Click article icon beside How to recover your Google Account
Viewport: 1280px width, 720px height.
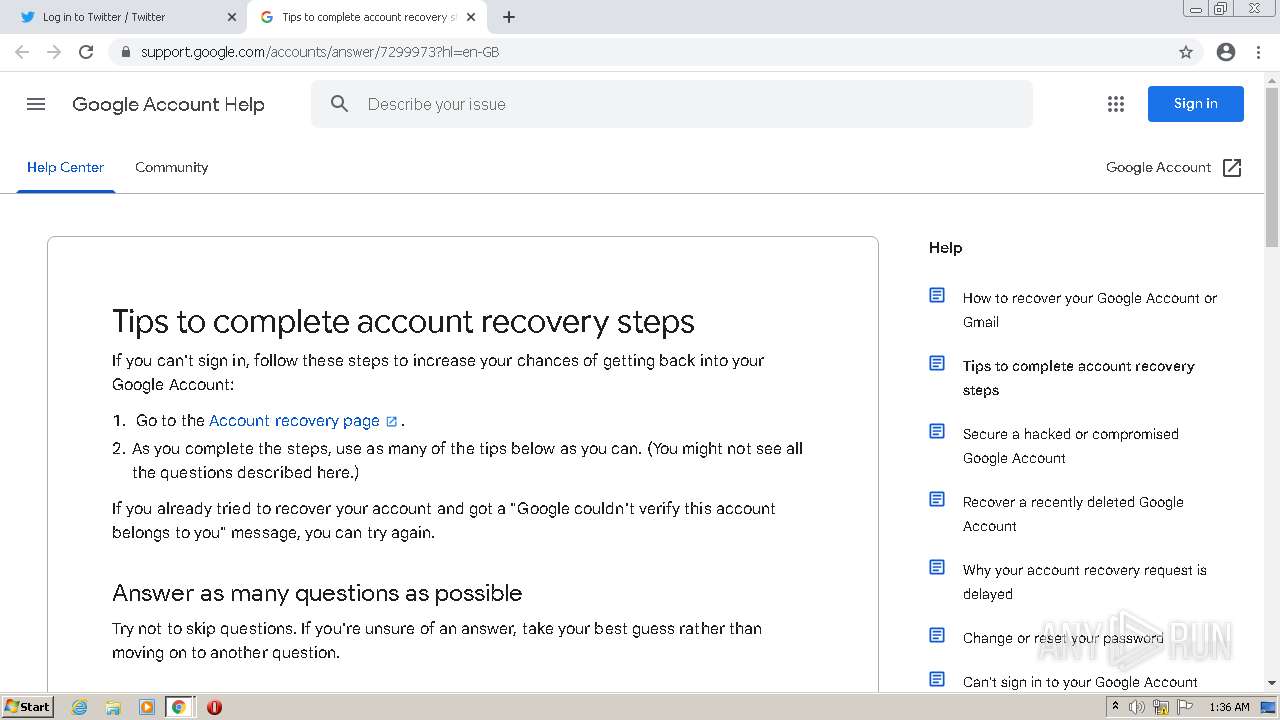937,295
